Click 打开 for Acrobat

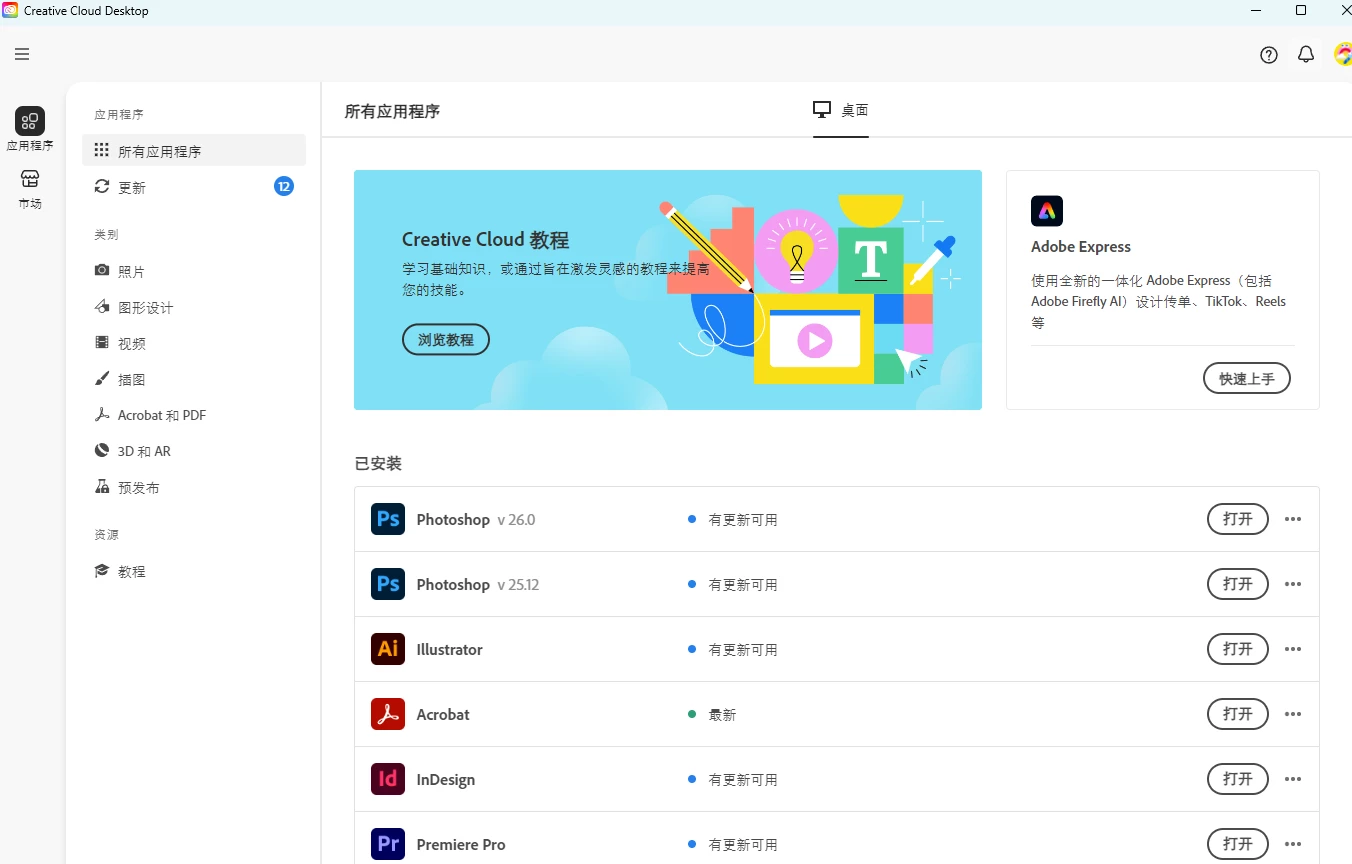coord(1238,714)
